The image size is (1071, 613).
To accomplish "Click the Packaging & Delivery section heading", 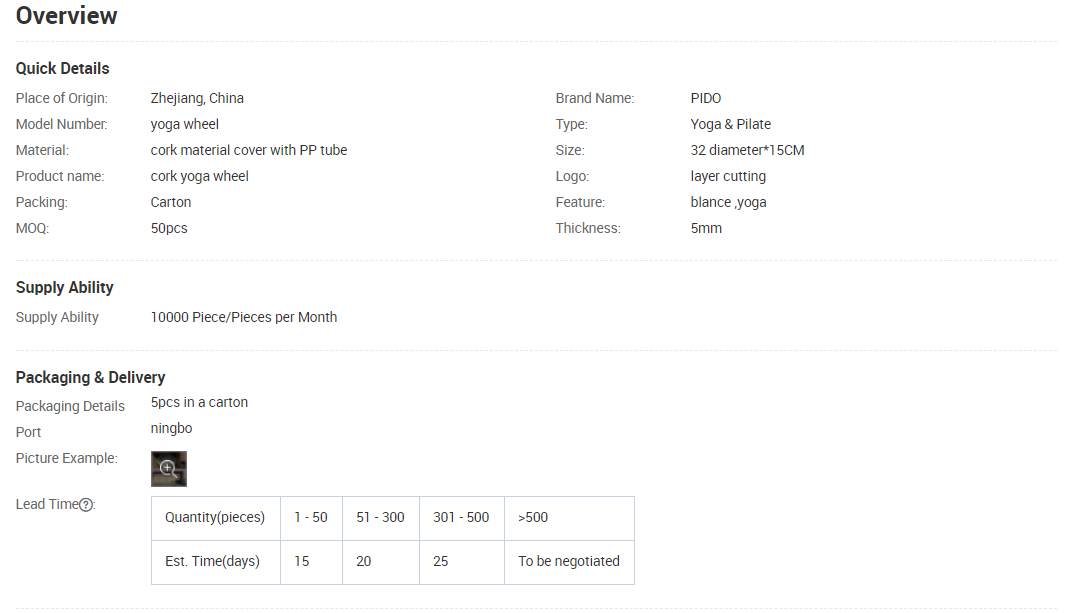I will (x=91, y=377).
